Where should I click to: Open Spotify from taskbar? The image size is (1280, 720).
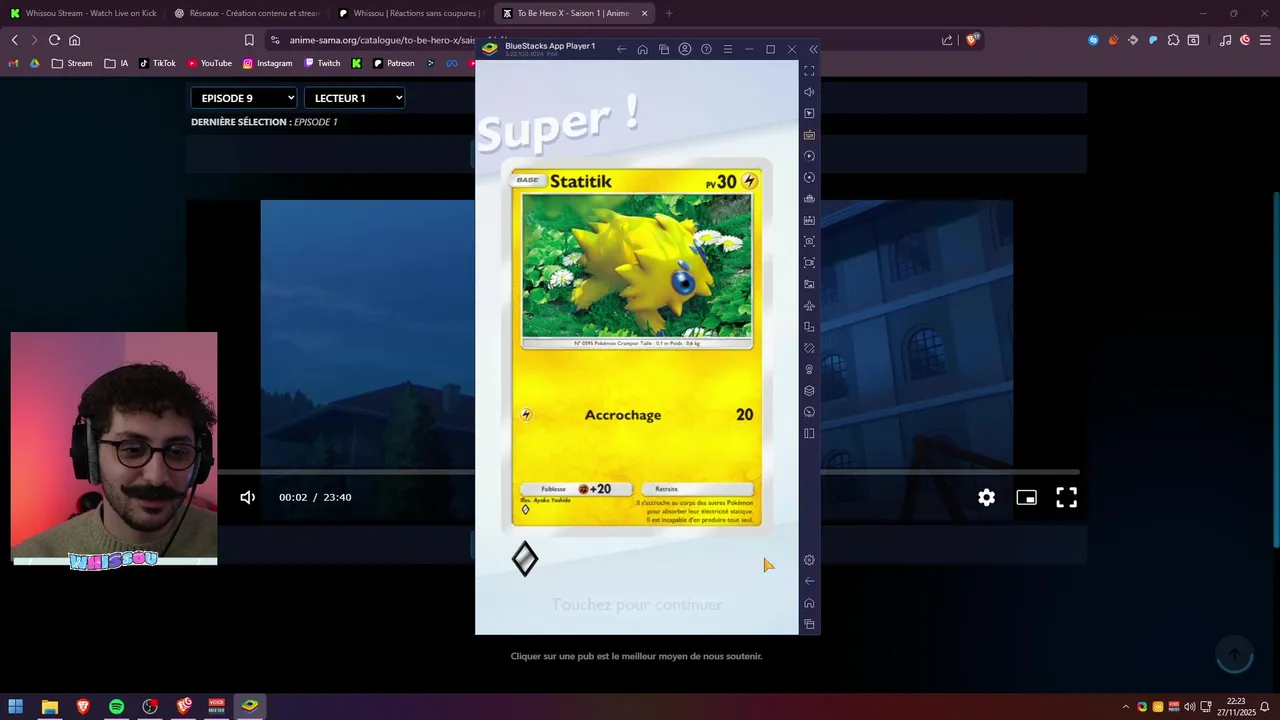[x=116, y=706]
